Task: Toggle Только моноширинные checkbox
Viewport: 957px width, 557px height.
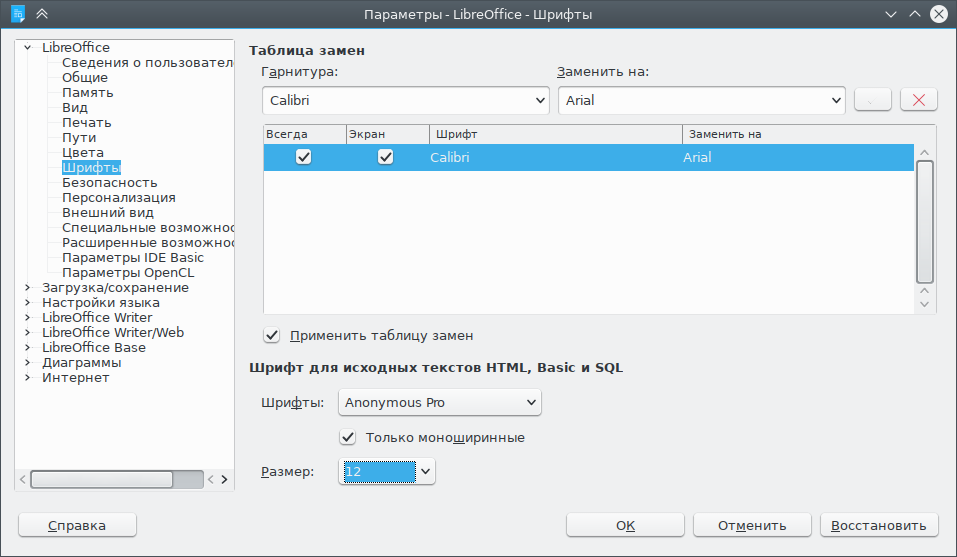Action: pyautogui.click(x=347, y=437)
